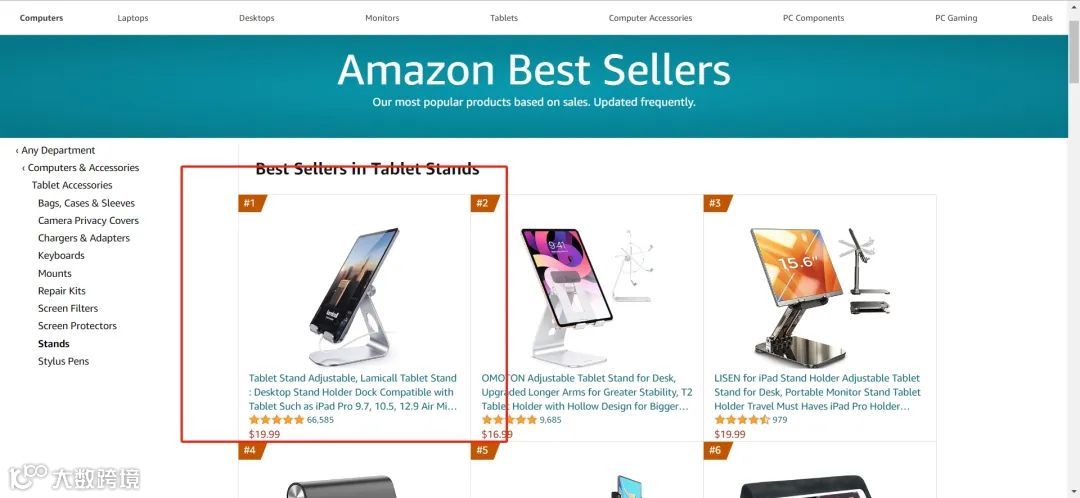
Task: Open the Laptops navigation tab
Action: [x=133, y=18]
